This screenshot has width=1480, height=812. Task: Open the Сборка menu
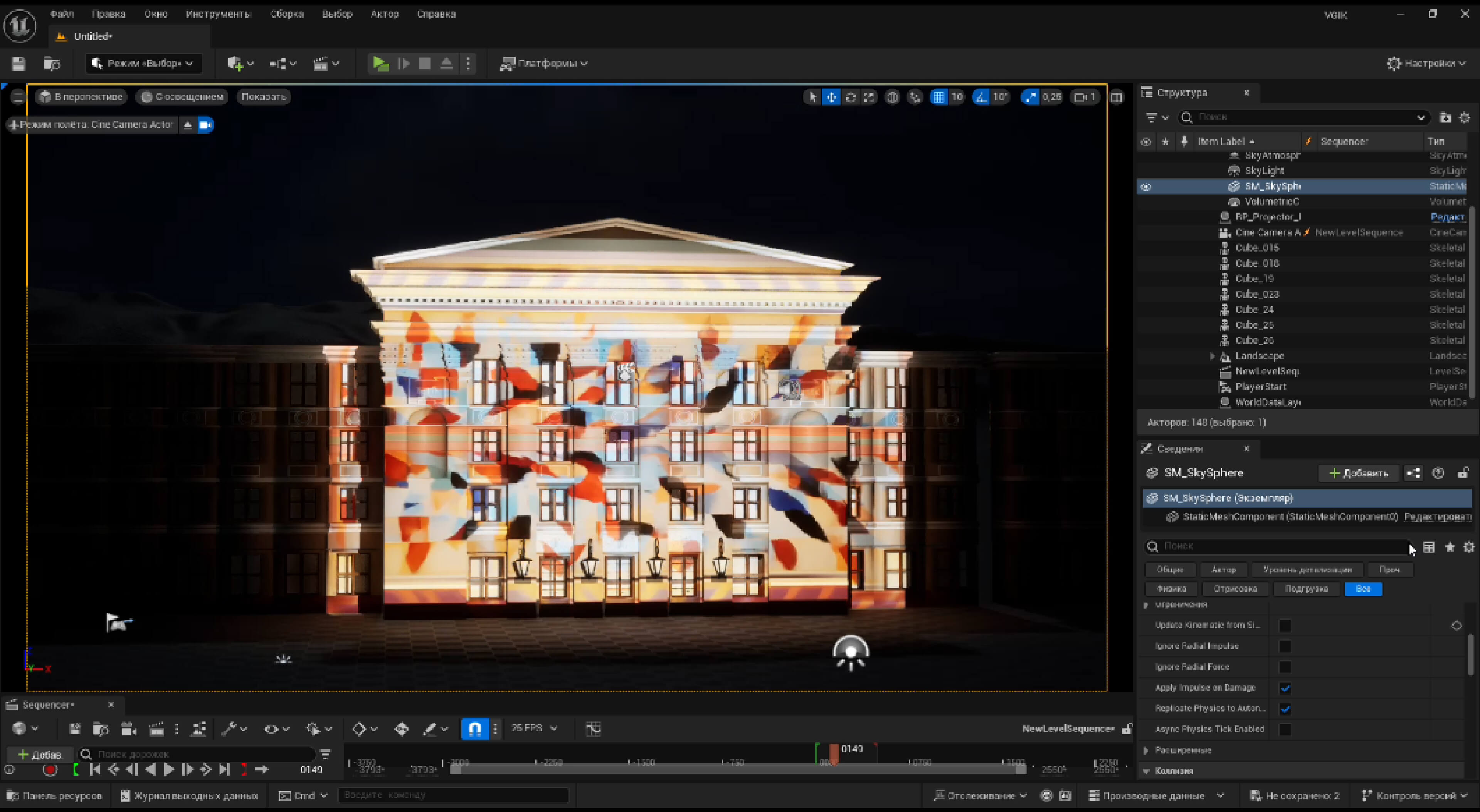pos(287,14)
